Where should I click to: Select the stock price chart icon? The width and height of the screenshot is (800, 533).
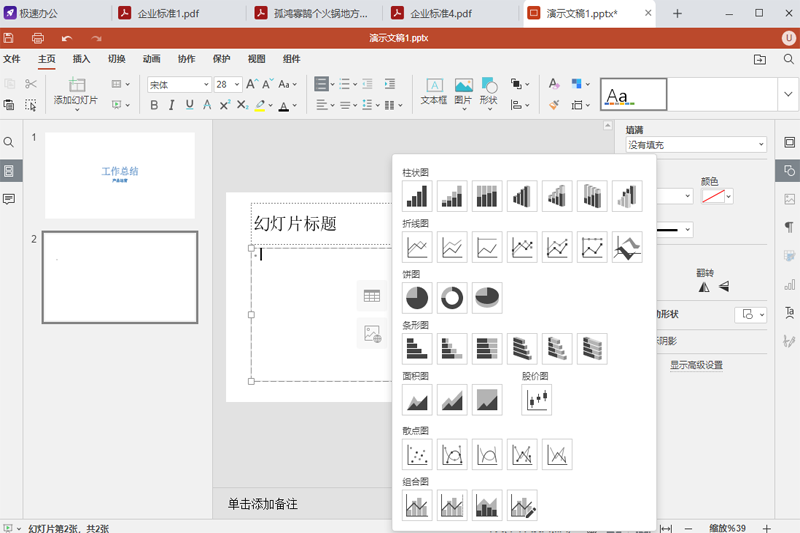pyautogui.click(x=537, y=400)
